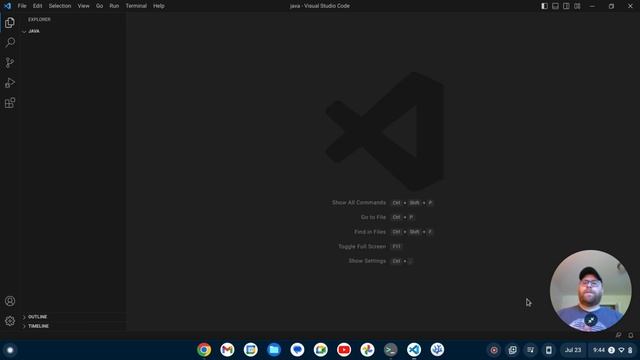The height and width of the screenshot is (360, 640).
Task: Open the Search view in activity bar
Action: [10, 42]
